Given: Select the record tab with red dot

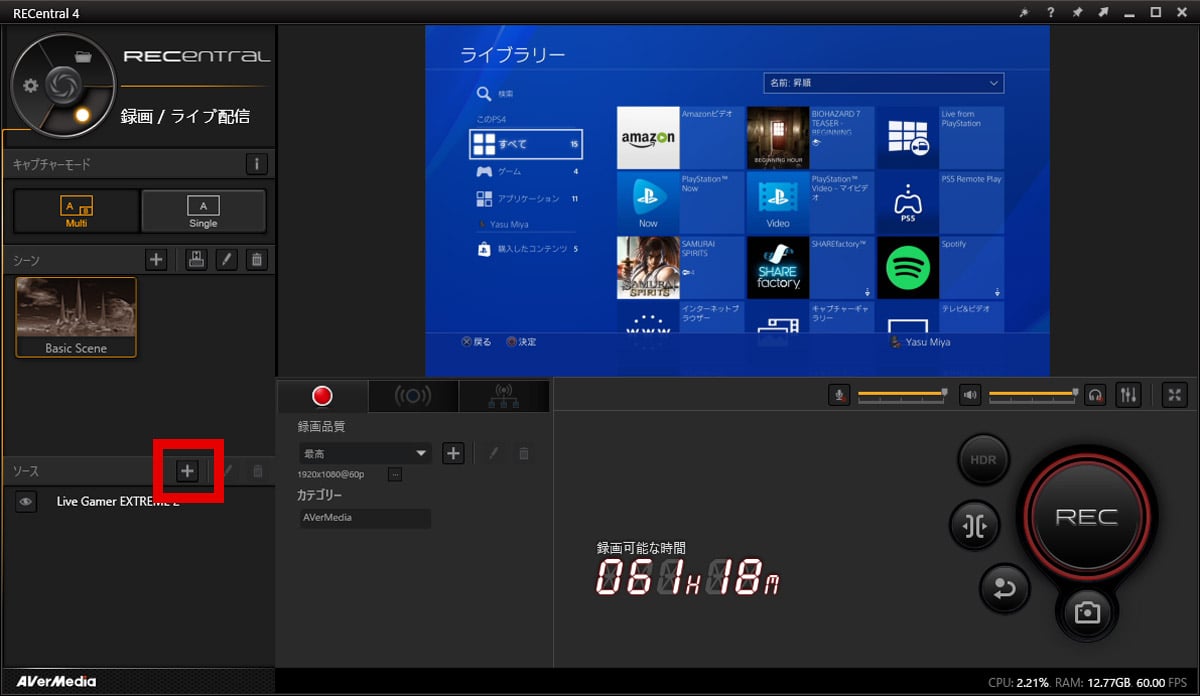Looking at the screenshot, I should pyautogui.click(x=322, y=396).
